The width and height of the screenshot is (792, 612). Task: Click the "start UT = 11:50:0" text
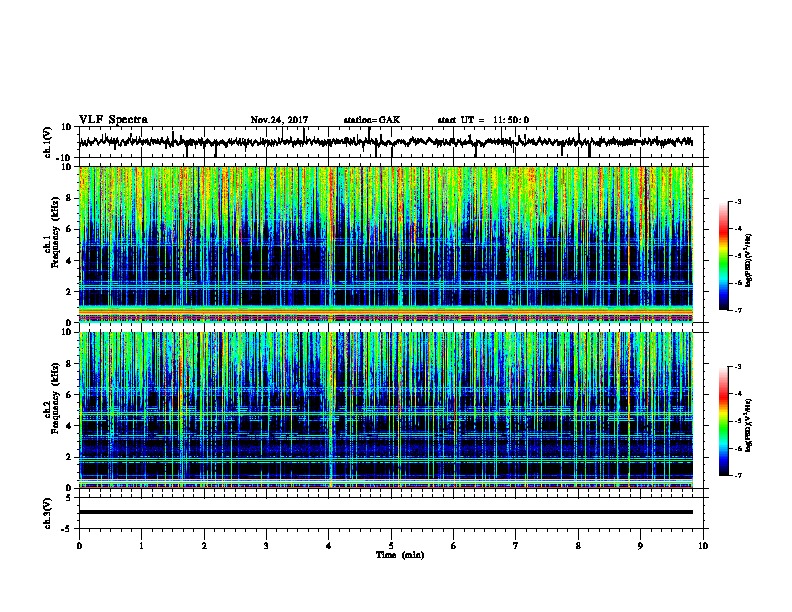(x=483, y=120)
